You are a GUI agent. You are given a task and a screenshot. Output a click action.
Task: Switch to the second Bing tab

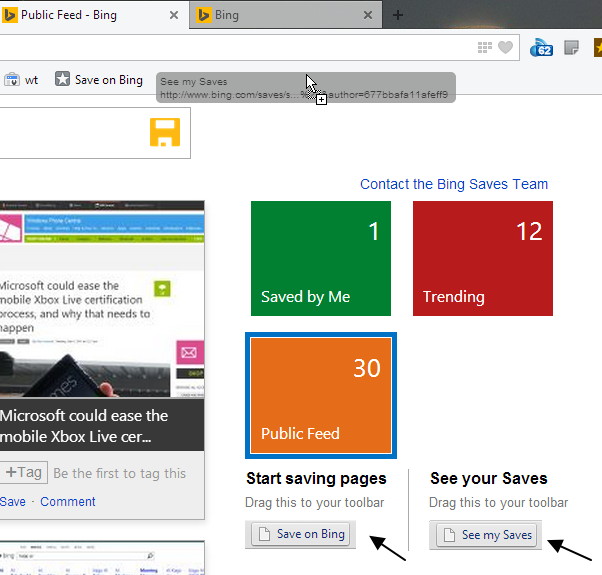point(286,15)
